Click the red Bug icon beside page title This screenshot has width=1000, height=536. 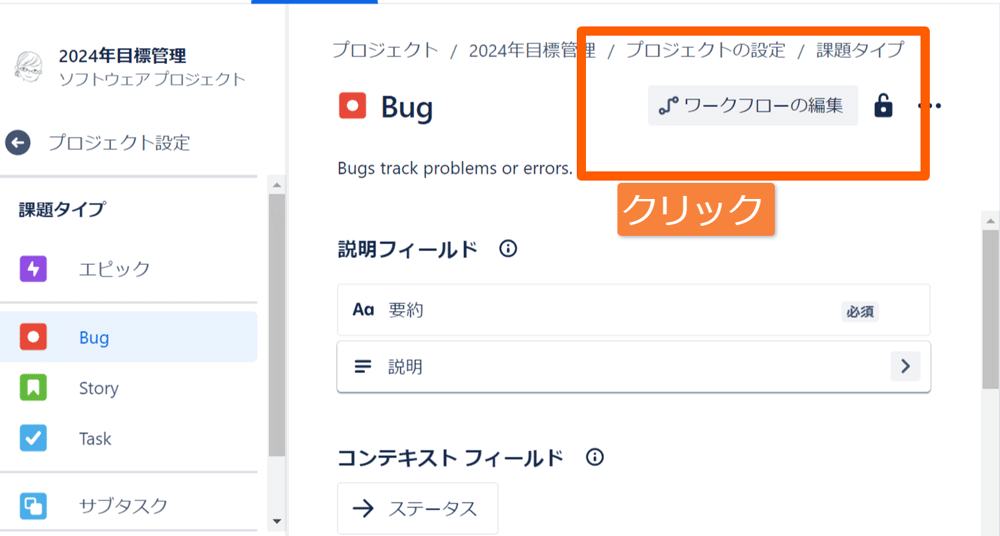pos(353,106)
